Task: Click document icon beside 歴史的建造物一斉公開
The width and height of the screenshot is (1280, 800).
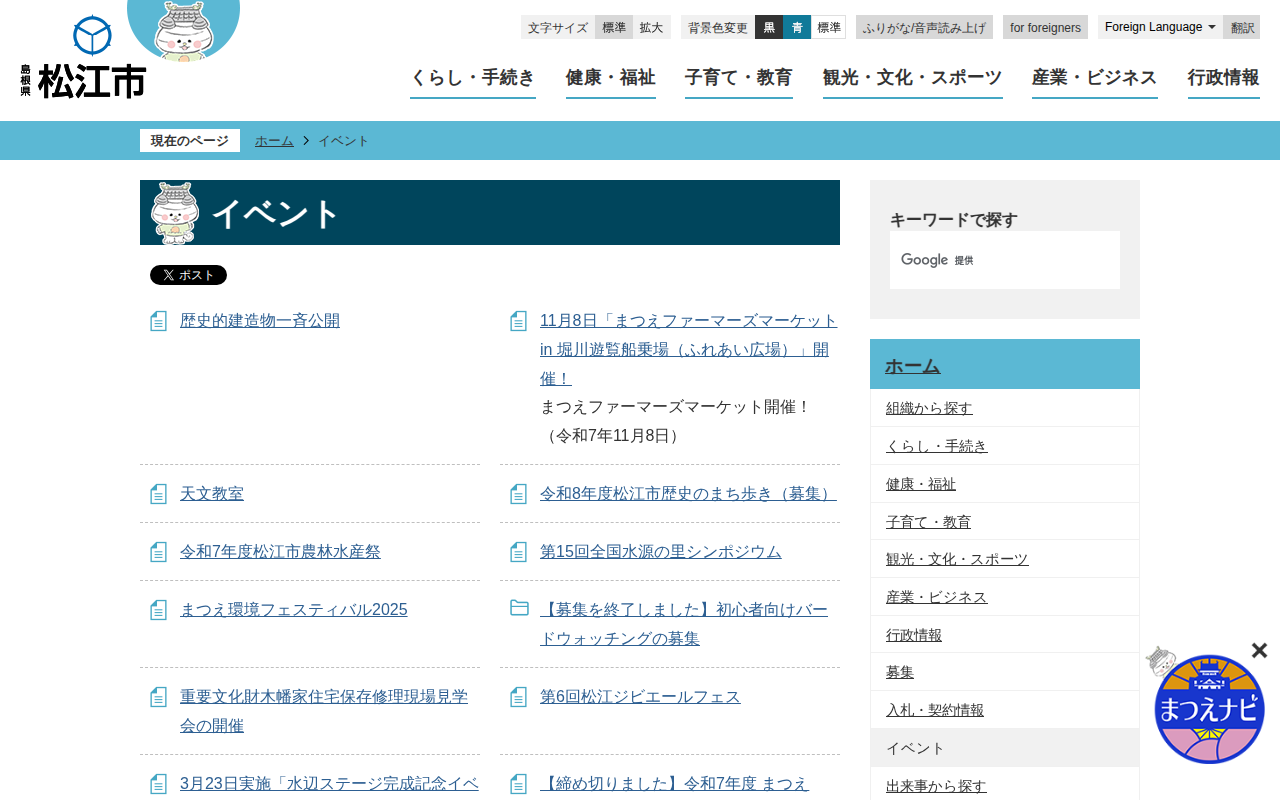Action: point(158,321)
